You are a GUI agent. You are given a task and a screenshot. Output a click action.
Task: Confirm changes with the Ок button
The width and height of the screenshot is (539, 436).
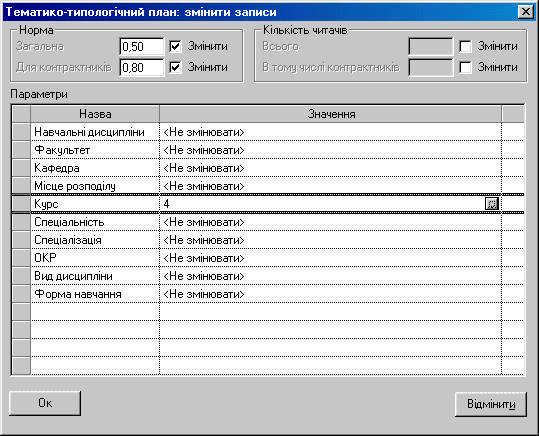click(x=45, y=403)
